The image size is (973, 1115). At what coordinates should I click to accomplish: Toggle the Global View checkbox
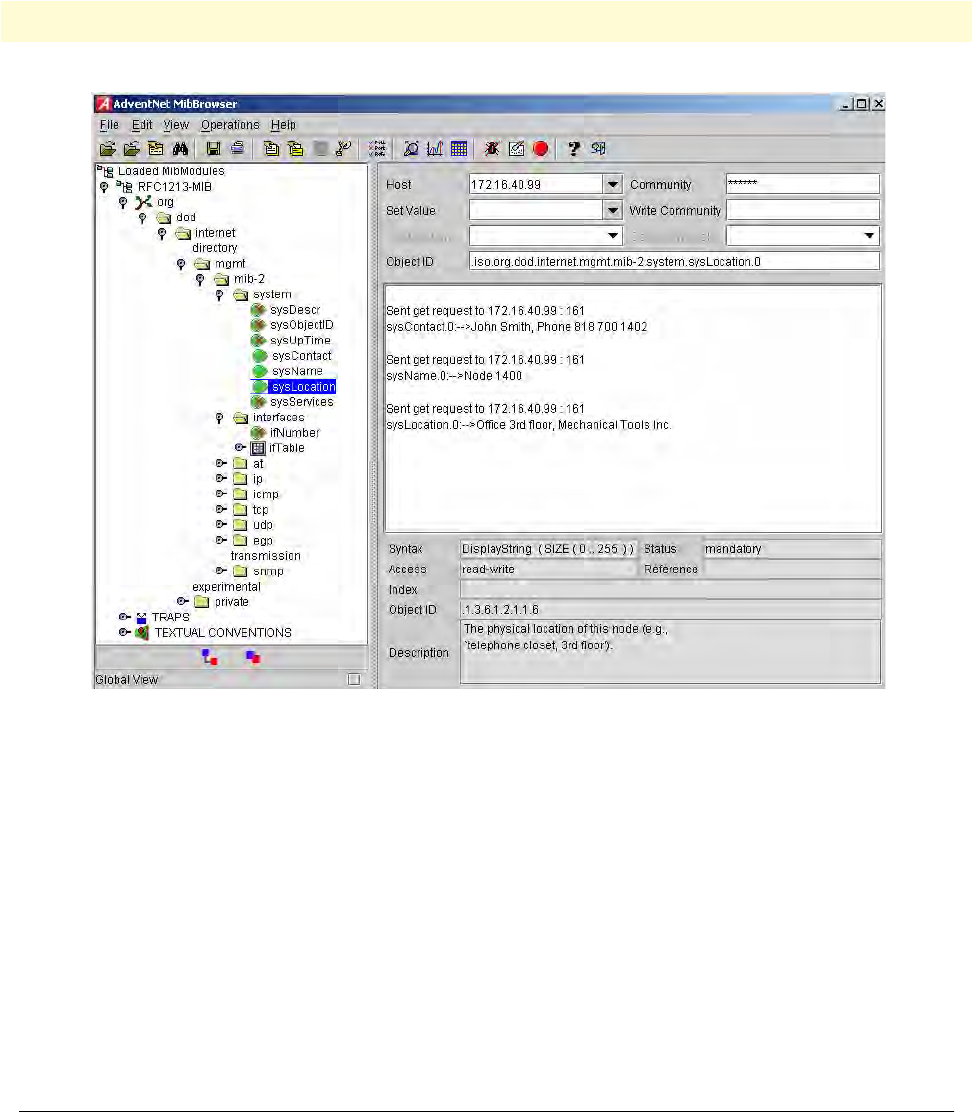pyautogui.click(x=353, y=679)
